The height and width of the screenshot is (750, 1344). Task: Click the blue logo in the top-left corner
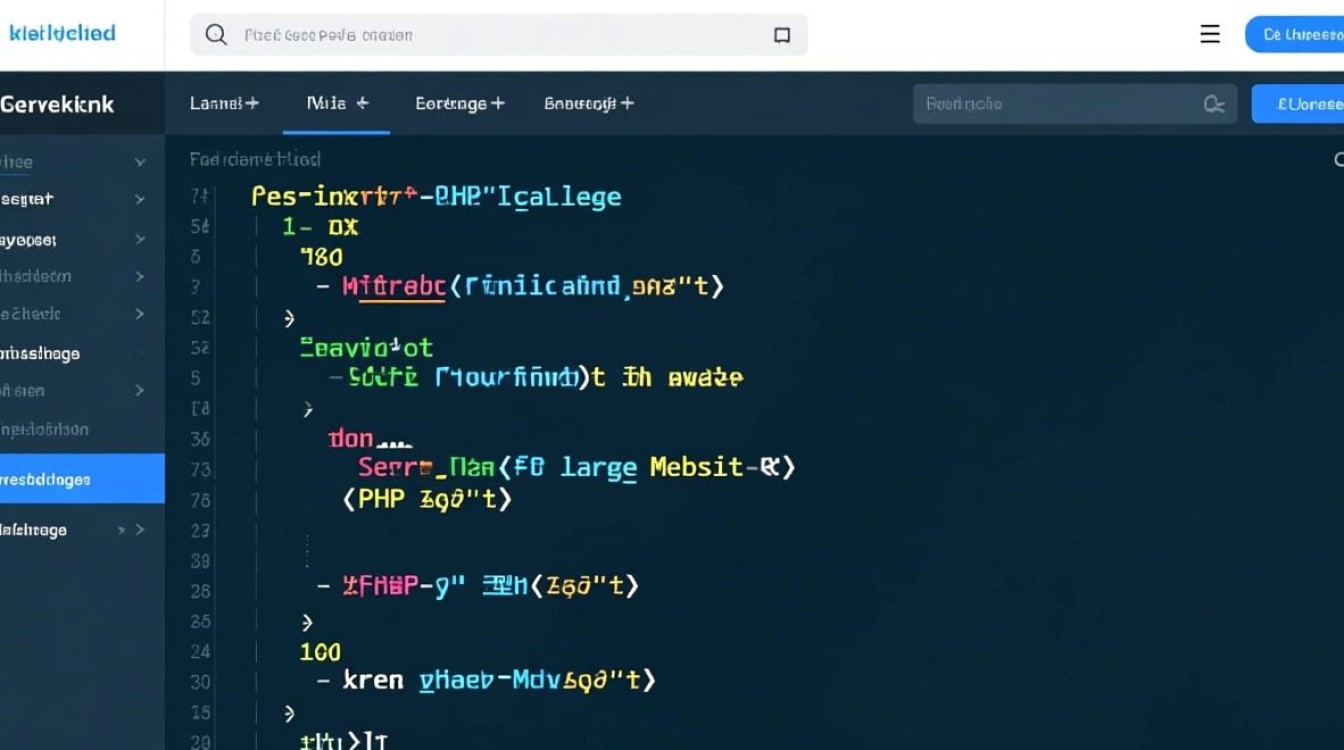[62, 33]
